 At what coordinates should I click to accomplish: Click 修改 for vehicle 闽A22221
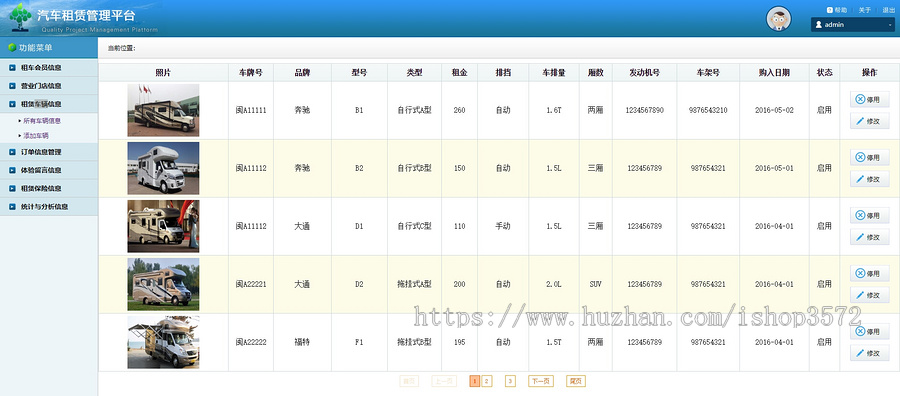869,295
